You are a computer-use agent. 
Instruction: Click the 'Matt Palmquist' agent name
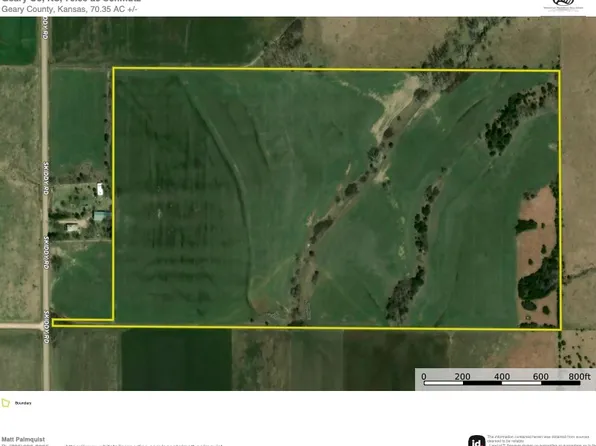pyautogui.click(x=23, y=439)
